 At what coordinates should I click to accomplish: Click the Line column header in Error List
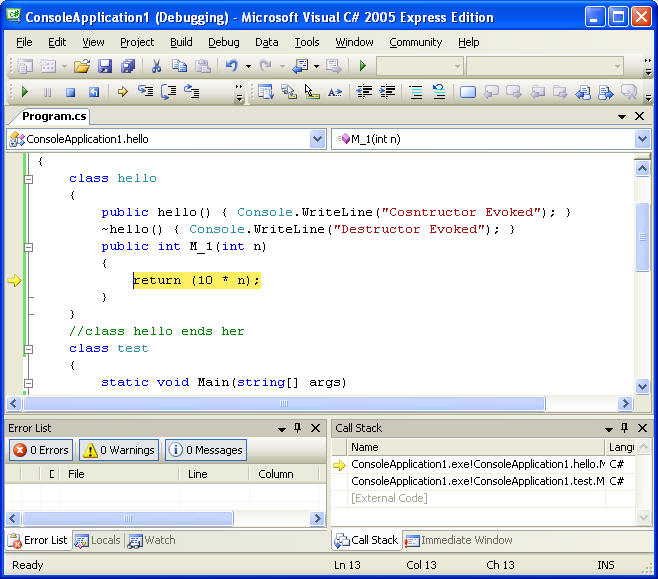(198, 474)
